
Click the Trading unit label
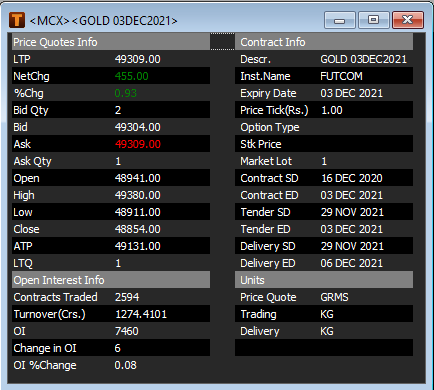pyautogui.click(x=259, y=314)
